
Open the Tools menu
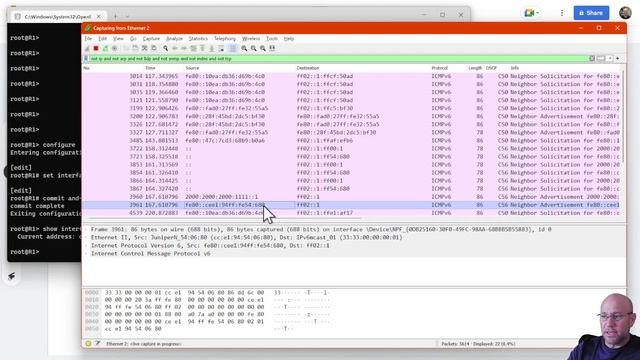272,38
